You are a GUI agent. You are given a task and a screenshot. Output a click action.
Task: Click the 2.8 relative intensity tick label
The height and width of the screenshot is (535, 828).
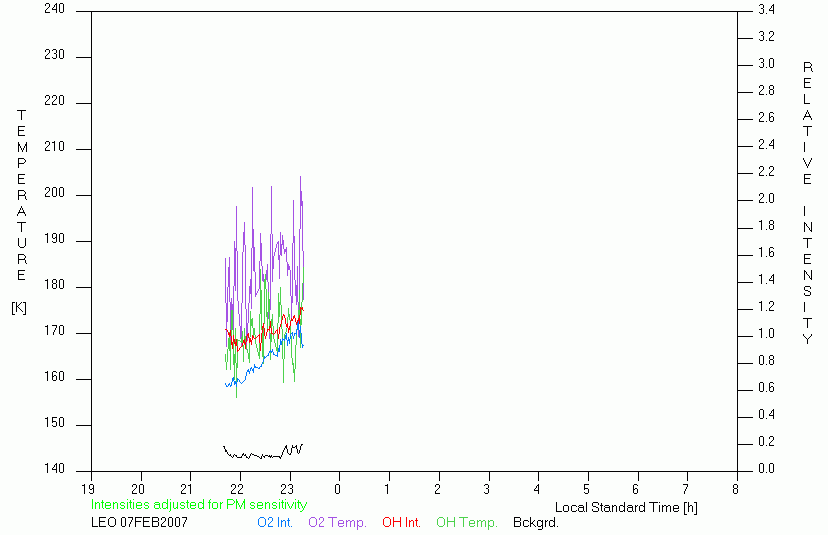pos(766,90)
